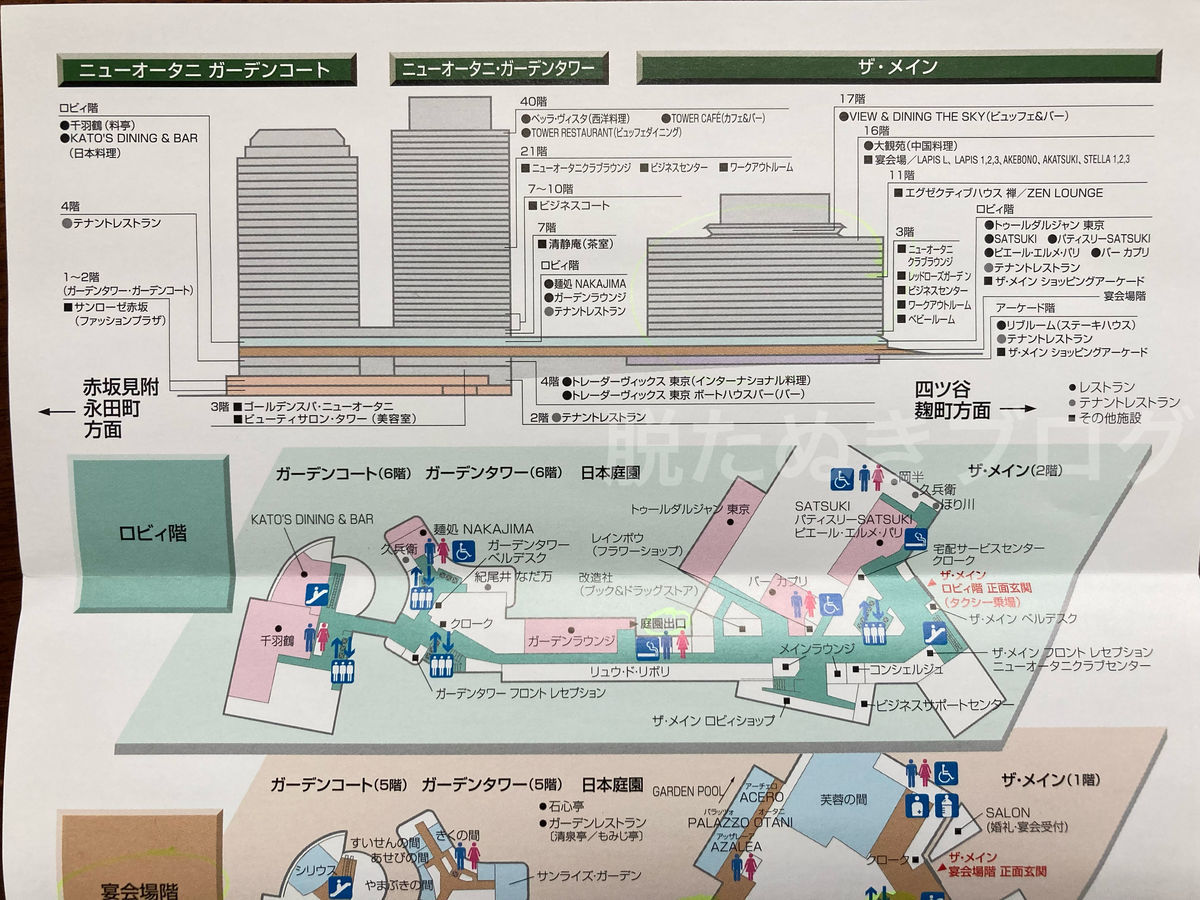The height and width of the screenshot is (900, 1200).
Task: Tap the wheelchair icon beside バー カプリ
Action: pos(831,604)
